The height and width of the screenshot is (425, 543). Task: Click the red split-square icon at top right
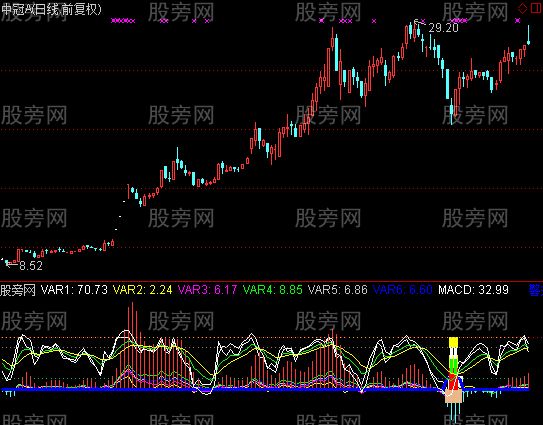535,8
